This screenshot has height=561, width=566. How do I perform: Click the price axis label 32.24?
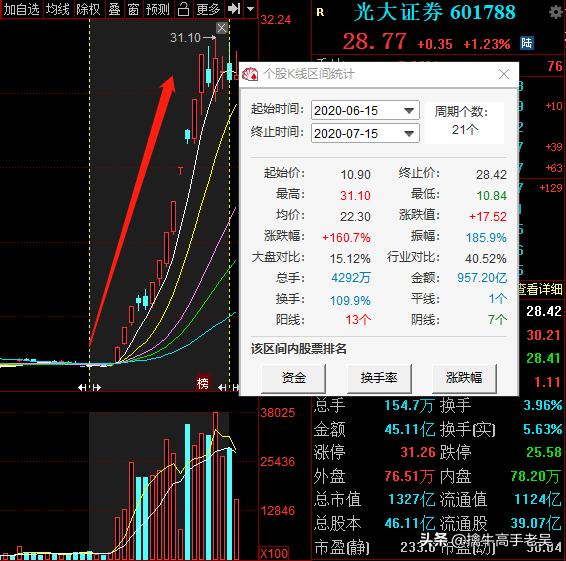tap(275, 19)
